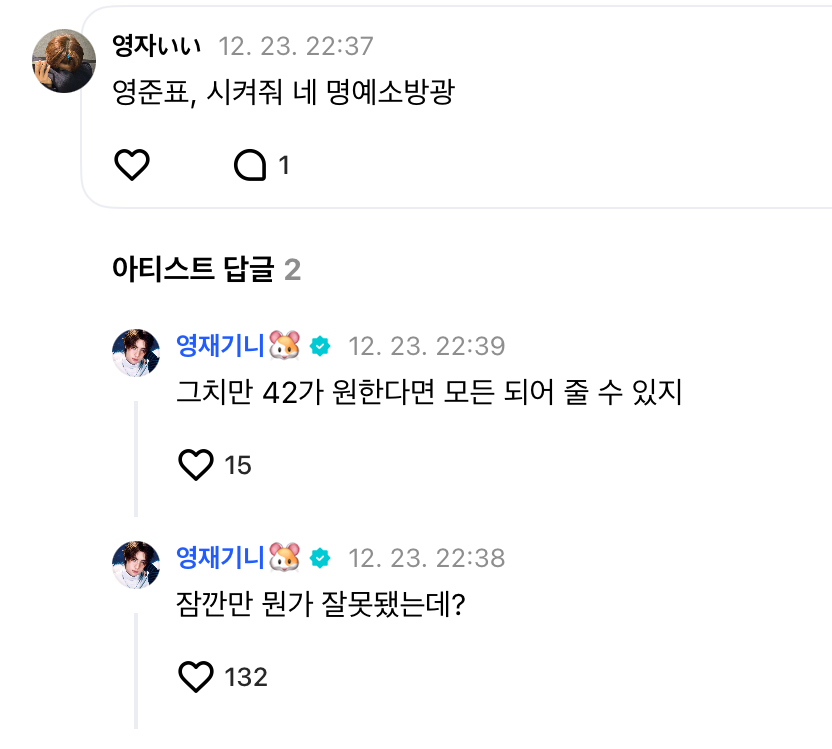Click the verified badge on the 22:39 reply
This screenshot has width=832, height=749.
point(320,346)
